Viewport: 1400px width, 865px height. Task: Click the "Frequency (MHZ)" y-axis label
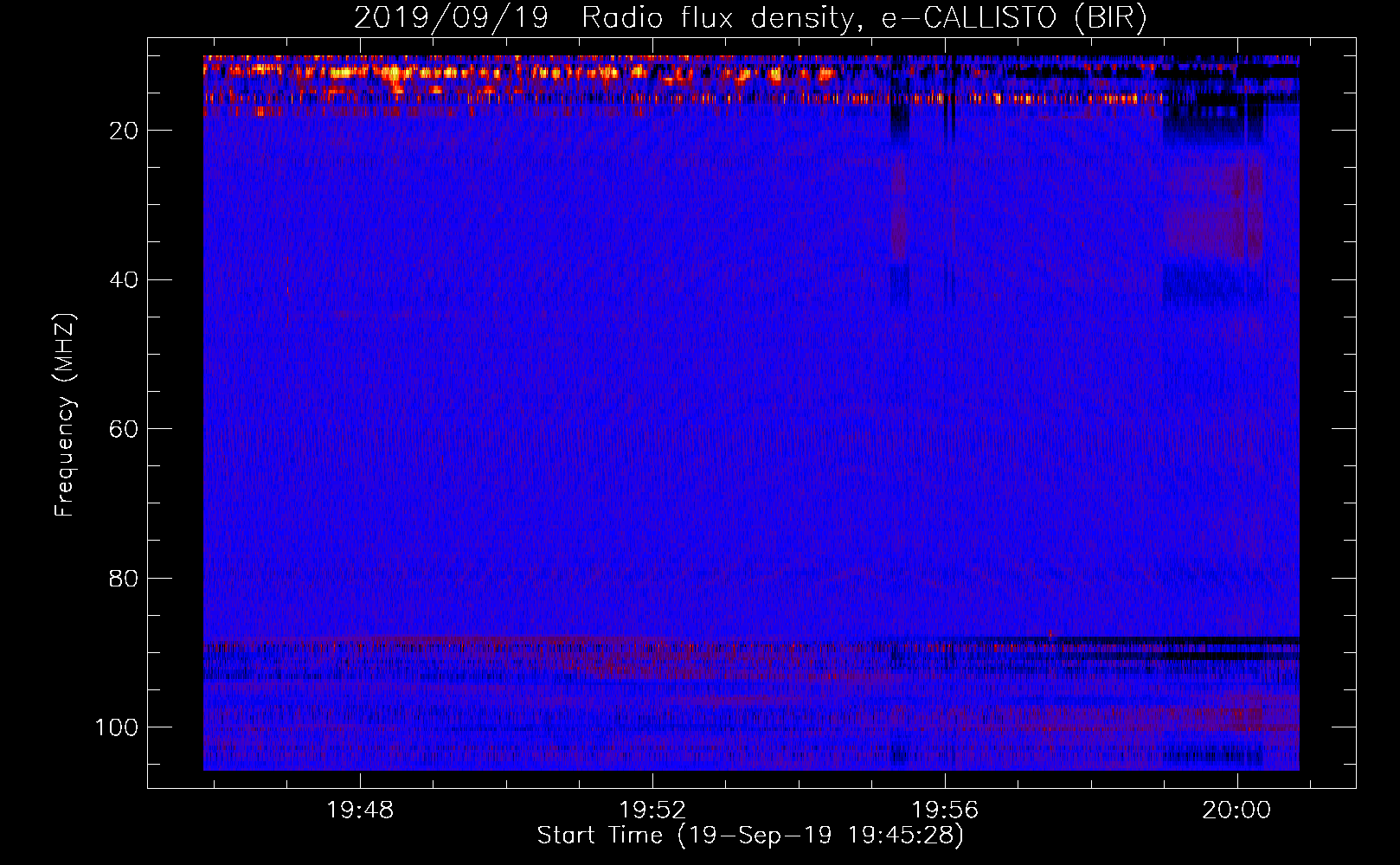click(x=65, y=414)
